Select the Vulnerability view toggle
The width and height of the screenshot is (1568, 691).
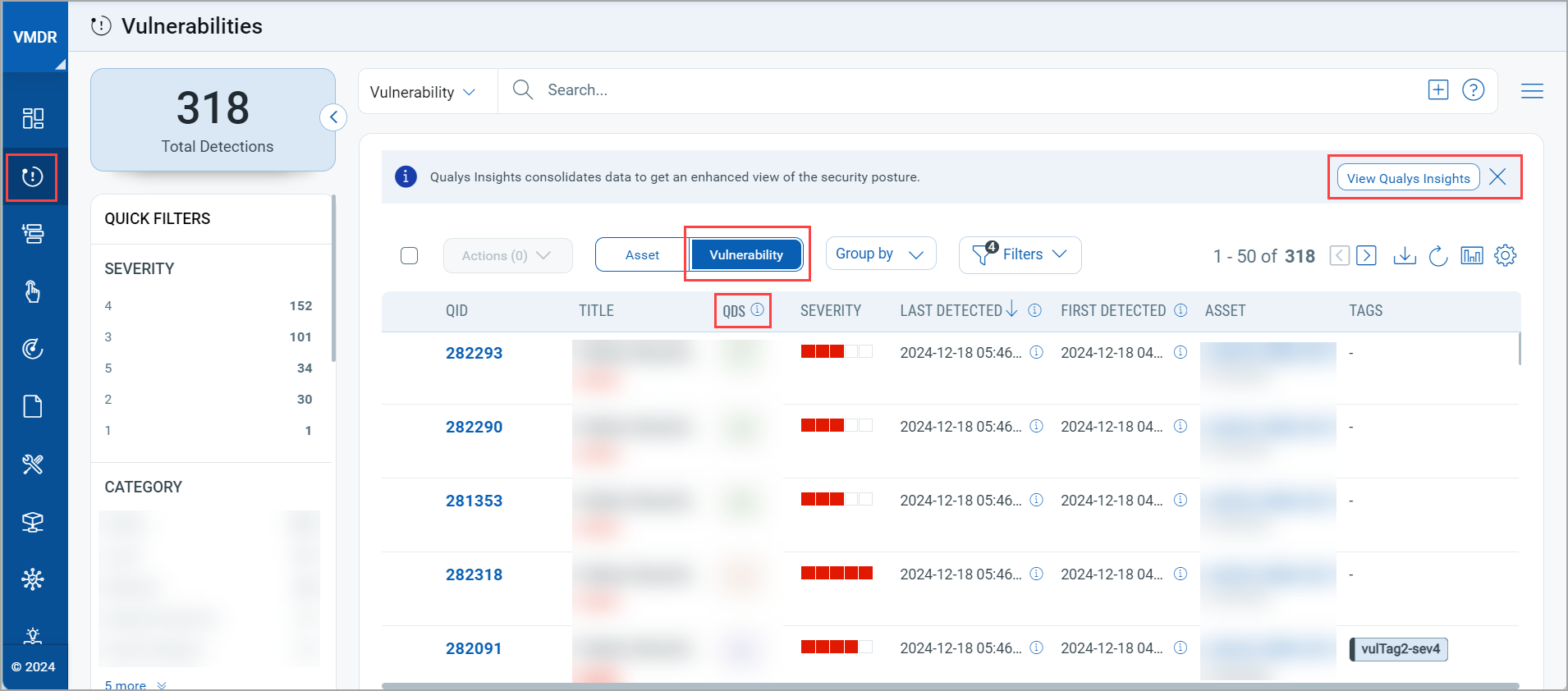[745, 255]
